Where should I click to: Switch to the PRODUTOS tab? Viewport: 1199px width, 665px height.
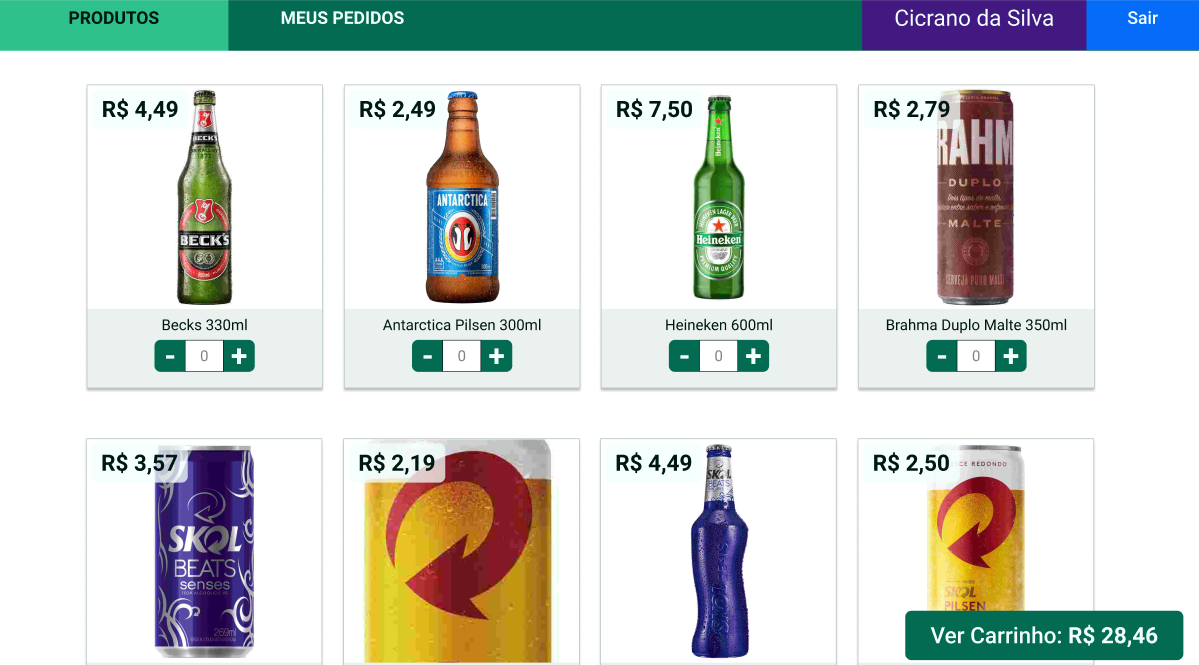pyautogui.click(x=113, y=17)
